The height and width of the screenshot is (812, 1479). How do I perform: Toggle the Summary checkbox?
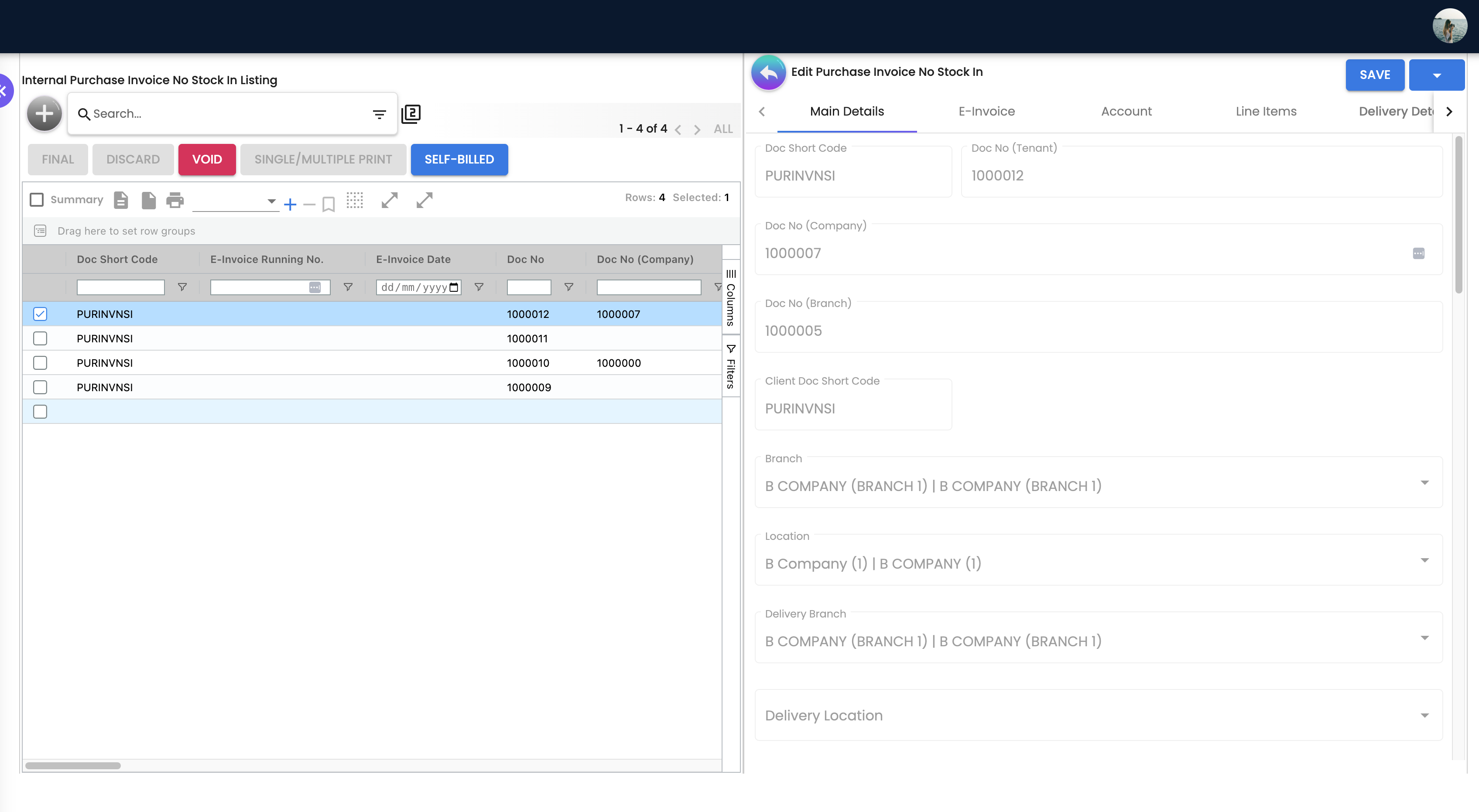(37, 200)
